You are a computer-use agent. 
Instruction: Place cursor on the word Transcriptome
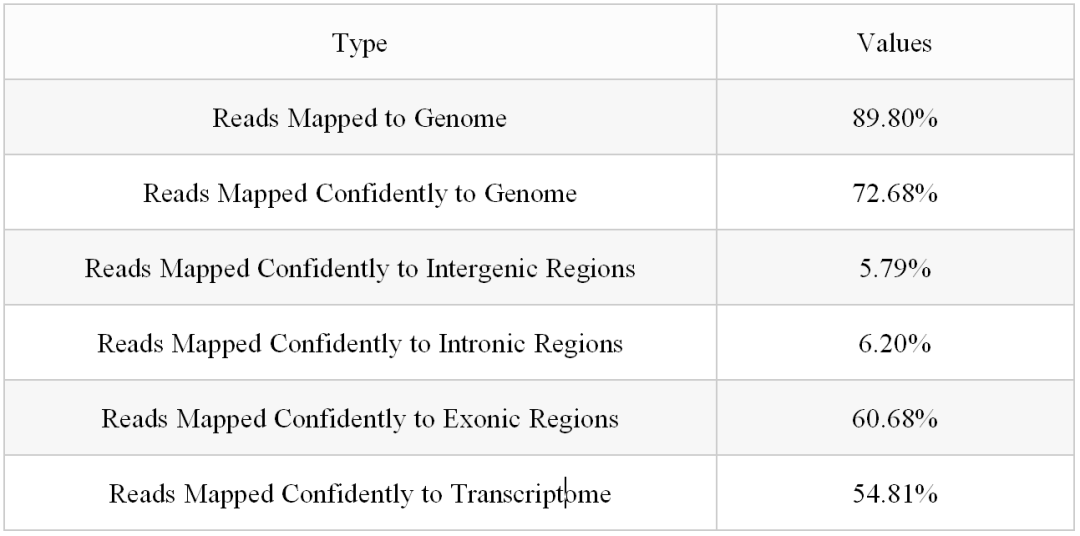click(x=530, y=493)
